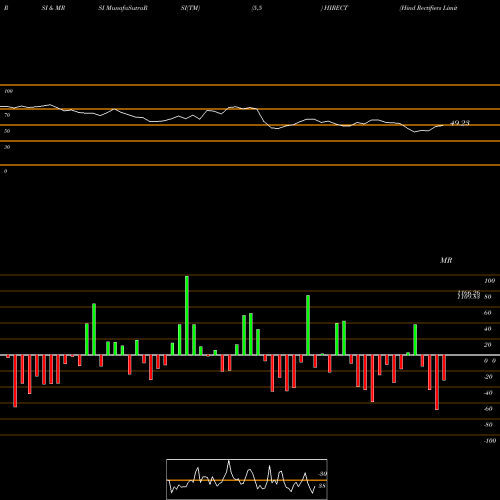This screenshot has height=500, width=500.
Task: Click the 80 label on MR axis
Action: pos(488,297)
